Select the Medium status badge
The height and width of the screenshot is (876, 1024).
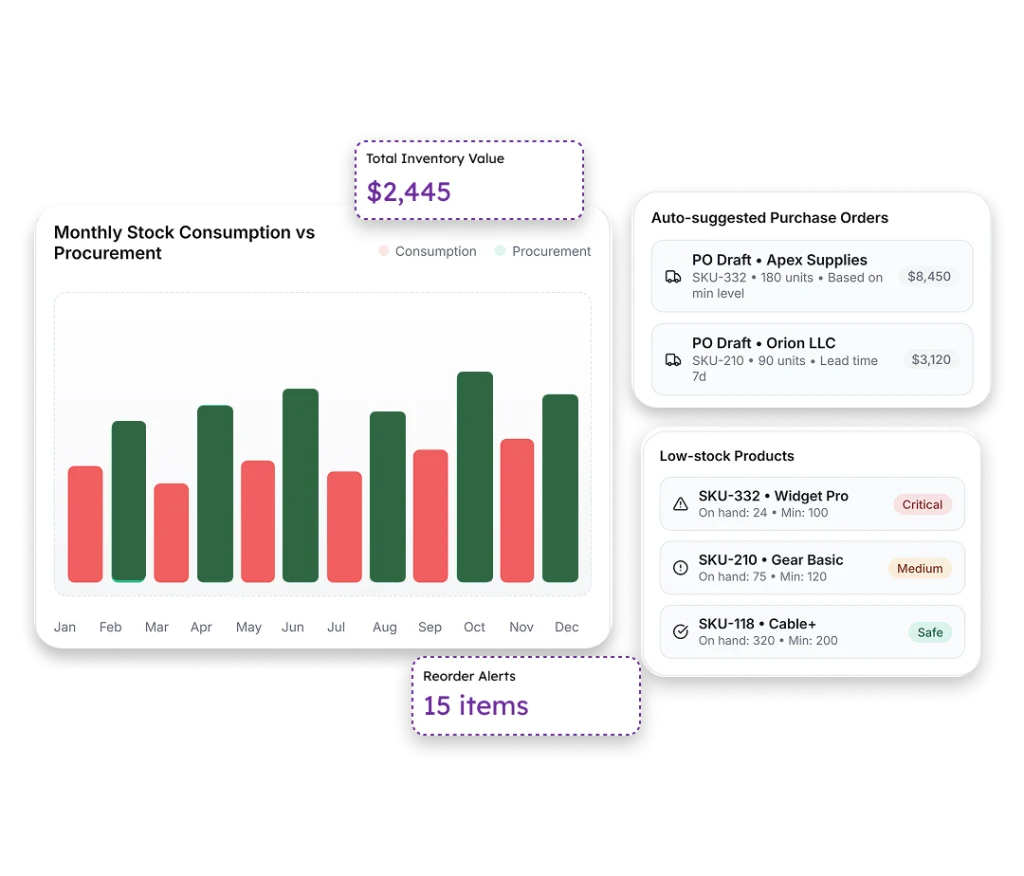(919, 568)
